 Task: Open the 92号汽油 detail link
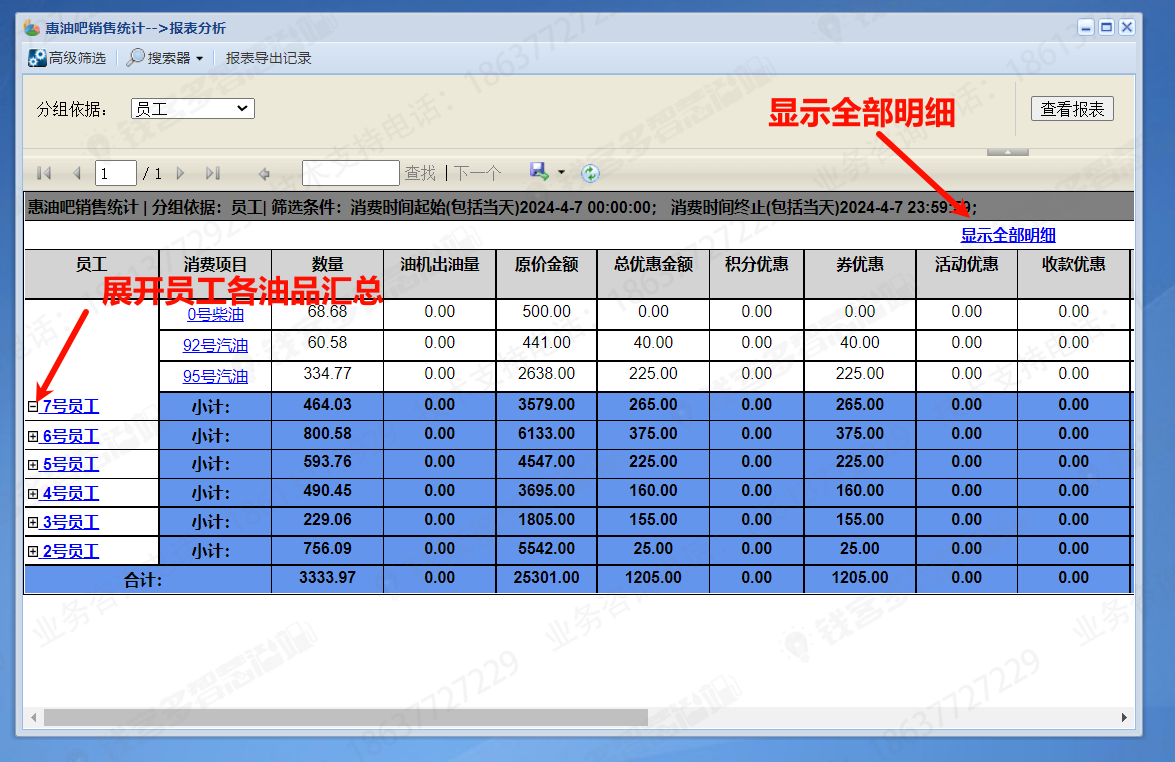pos(216,345)
